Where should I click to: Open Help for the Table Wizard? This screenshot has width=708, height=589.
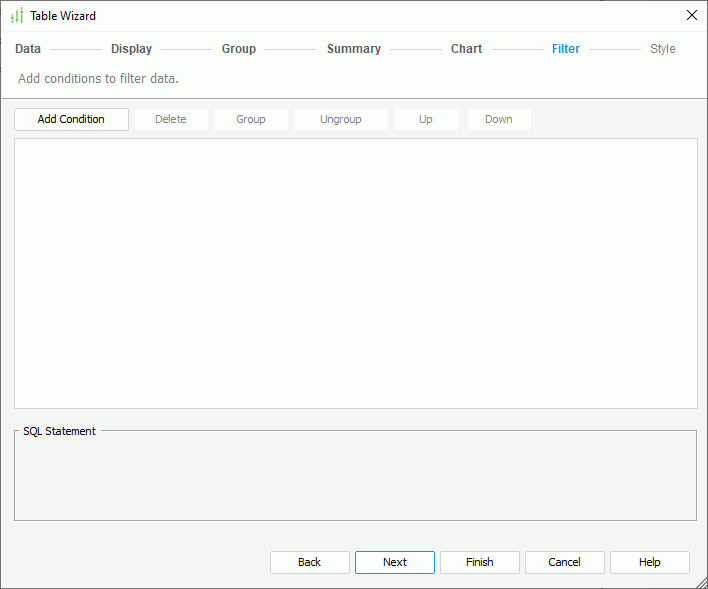coord(650,562)
